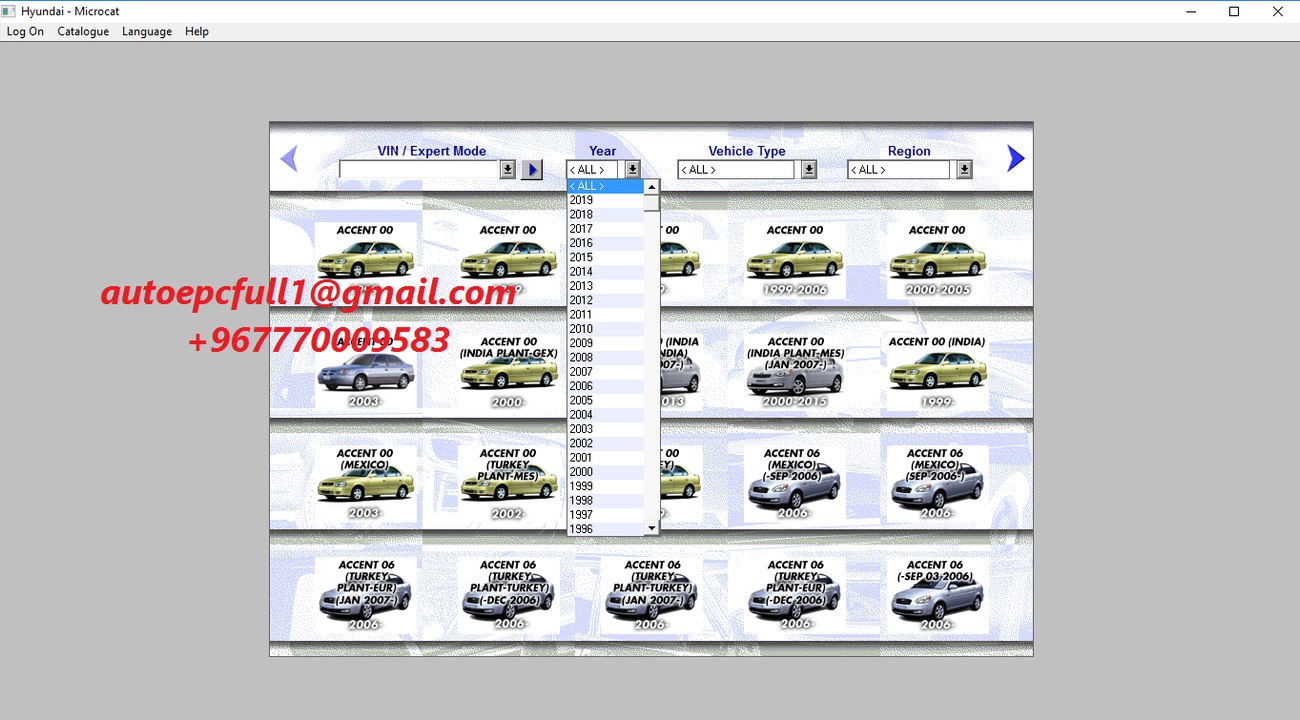Expand the Vehicle Type dropdown
The height and width of the screenshot is (720, 1300).
pos(808,170)
